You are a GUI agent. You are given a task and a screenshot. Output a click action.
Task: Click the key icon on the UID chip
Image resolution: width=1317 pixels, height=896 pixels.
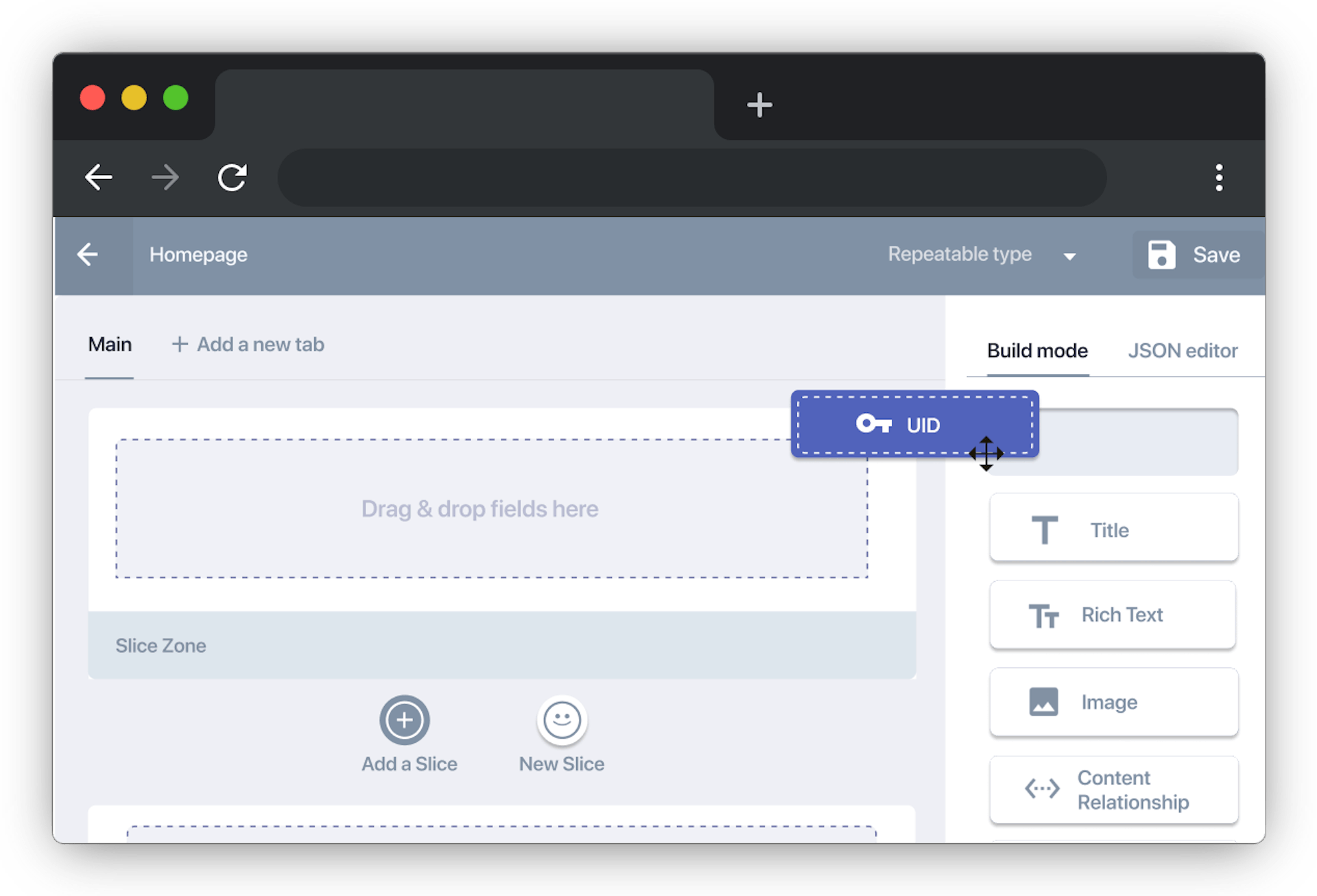[873, 424]
